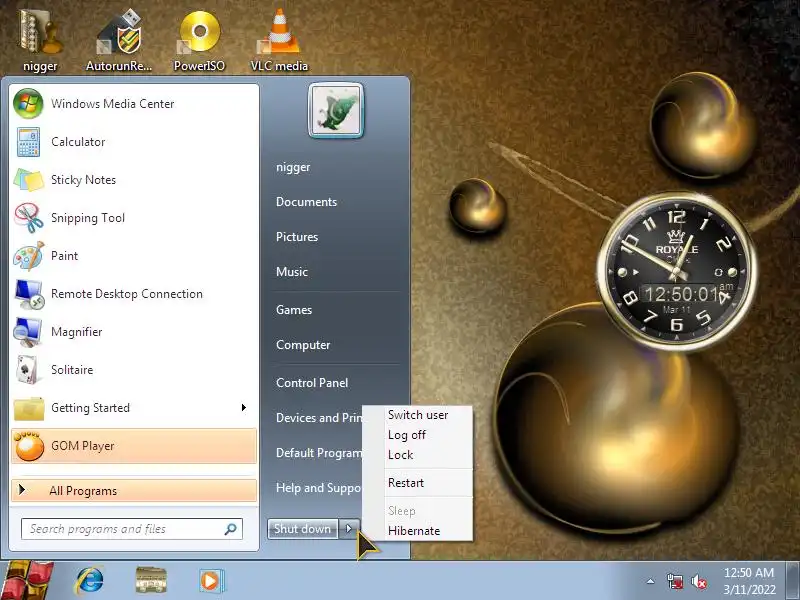
Task: Open Help and Support
Action: pos(319,488)
